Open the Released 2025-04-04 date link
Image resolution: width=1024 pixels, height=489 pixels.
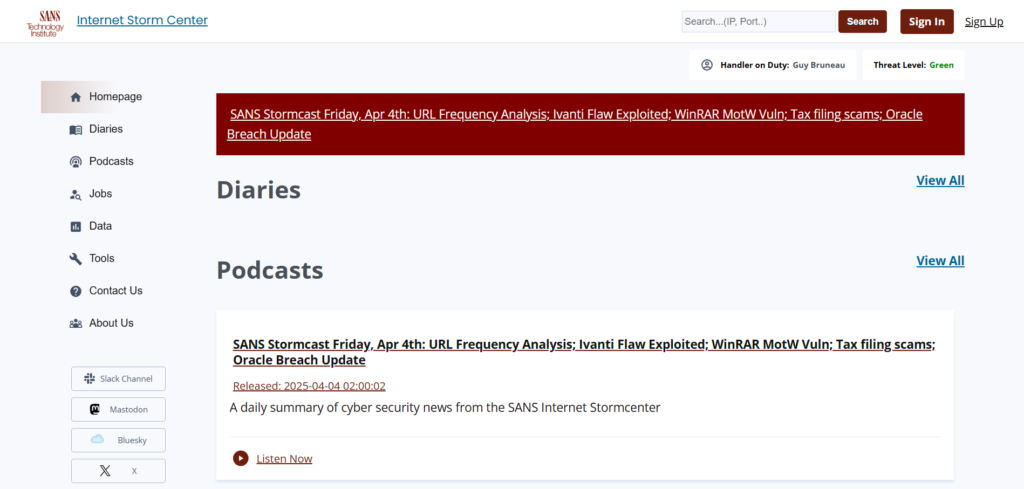(309, 386)
